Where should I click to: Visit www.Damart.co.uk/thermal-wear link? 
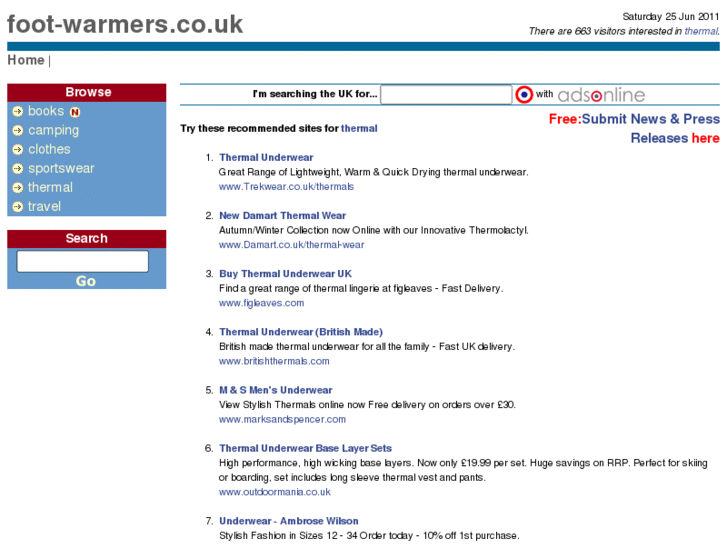[292, 245]
